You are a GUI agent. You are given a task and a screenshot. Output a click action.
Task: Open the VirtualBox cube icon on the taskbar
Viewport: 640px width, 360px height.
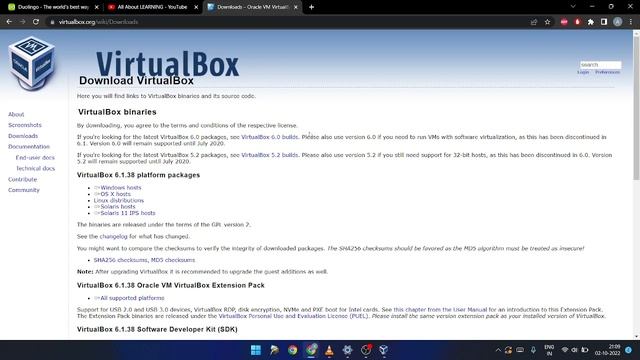coord(384,350)
